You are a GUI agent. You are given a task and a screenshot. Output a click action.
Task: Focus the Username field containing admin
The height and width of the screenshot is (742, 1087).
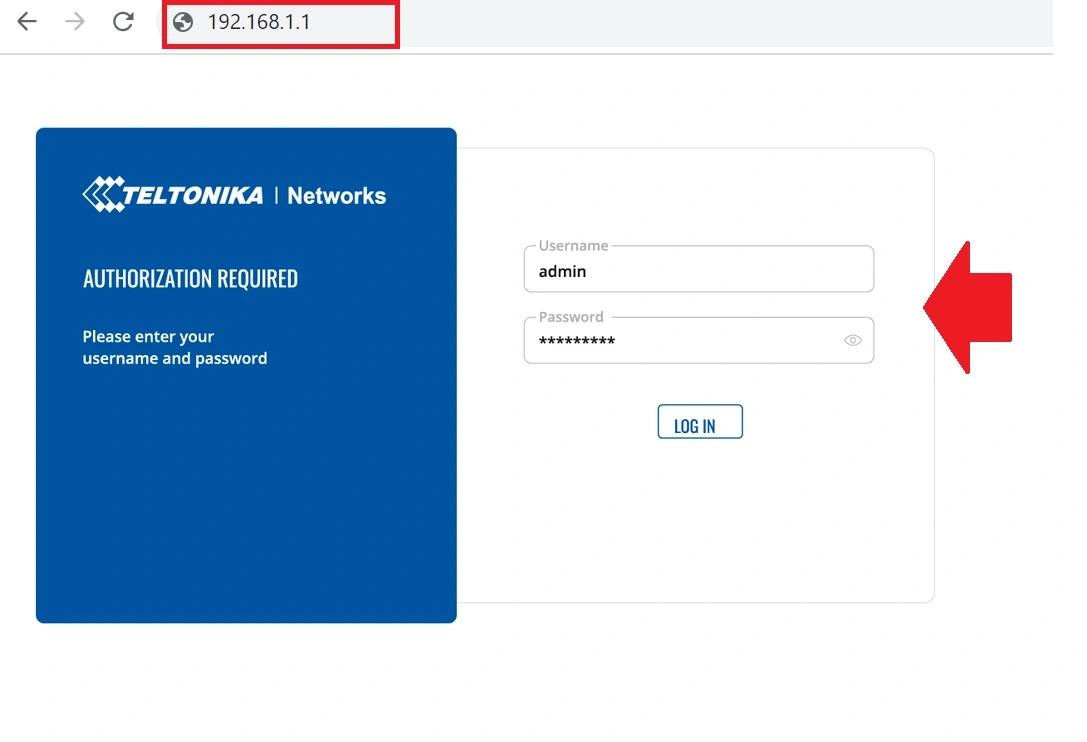(x=698, y=271)
